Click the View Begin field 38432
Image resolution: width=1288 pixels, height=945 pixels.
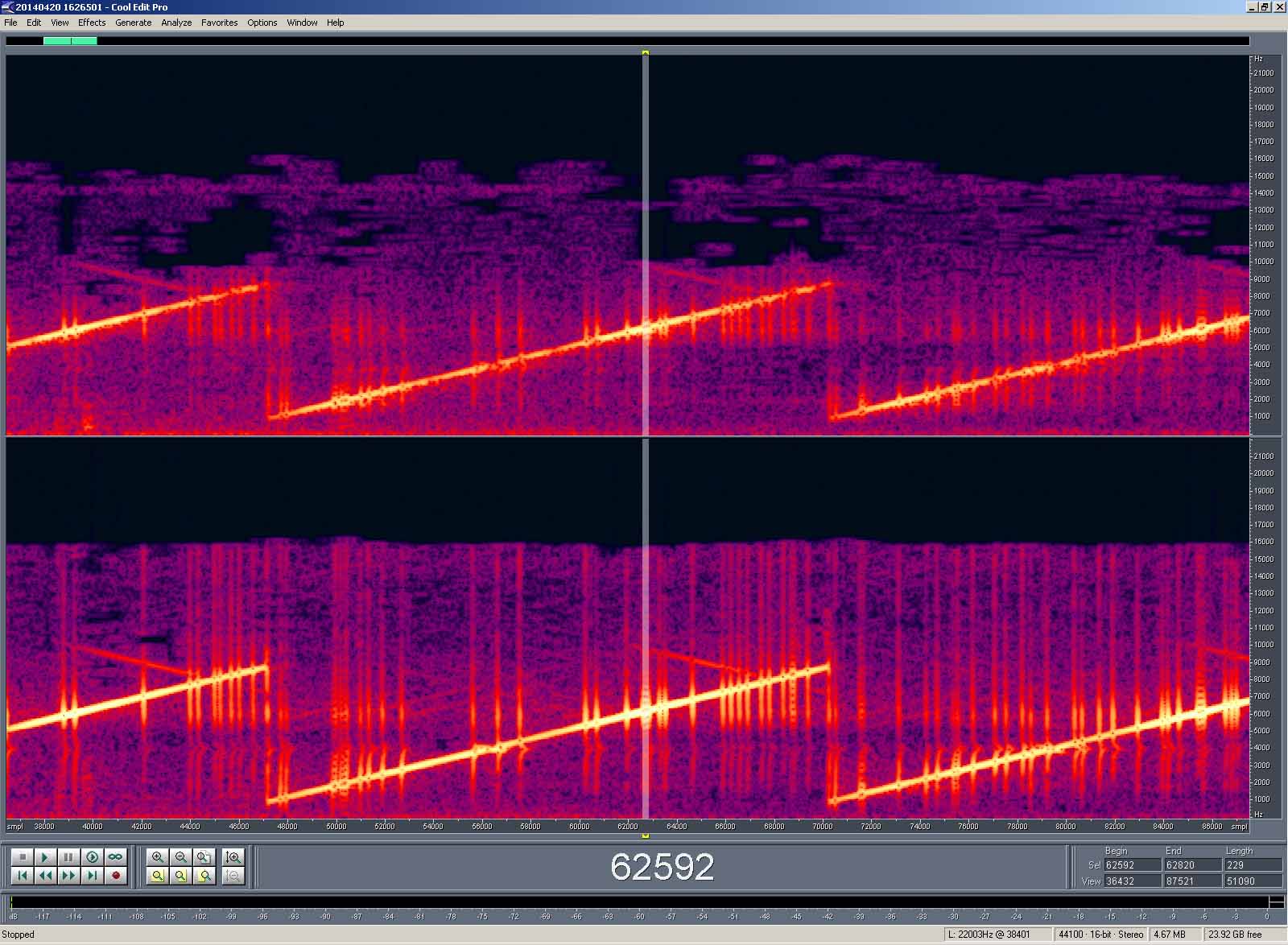click(x=1132, y=881)
